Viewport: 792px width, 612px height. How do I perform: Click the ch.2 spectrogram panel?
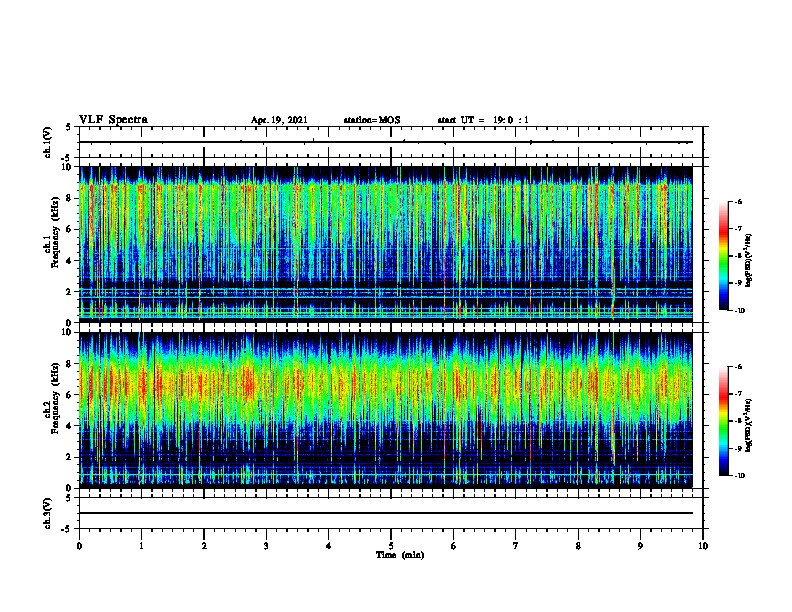(386, 410)
